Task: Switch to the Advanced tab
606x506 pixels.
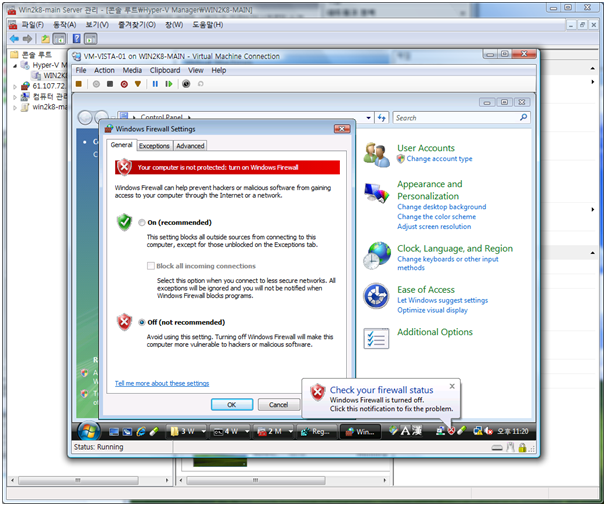Action: 190,146
